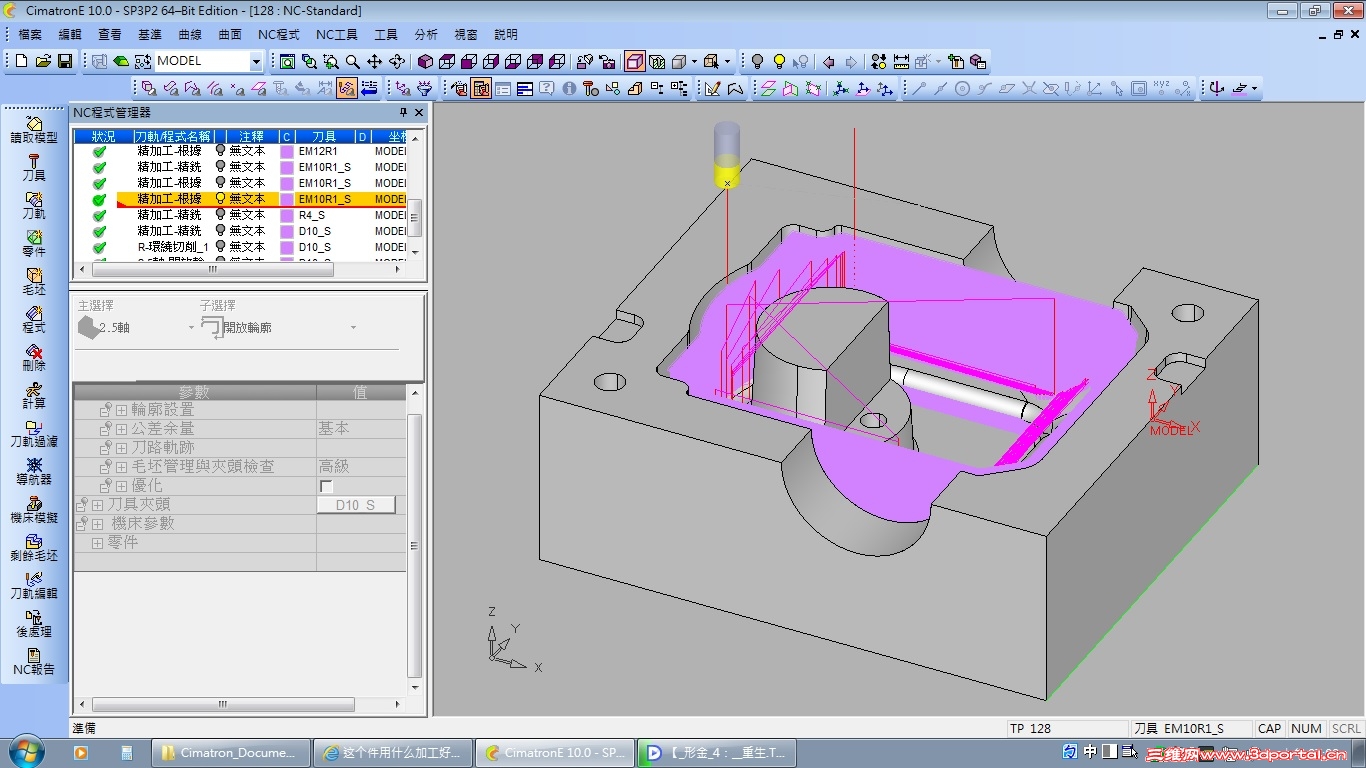Click the New file toolbar icon
The height and width of the screenshot is (768, 1366).
(x=22, y=61)
